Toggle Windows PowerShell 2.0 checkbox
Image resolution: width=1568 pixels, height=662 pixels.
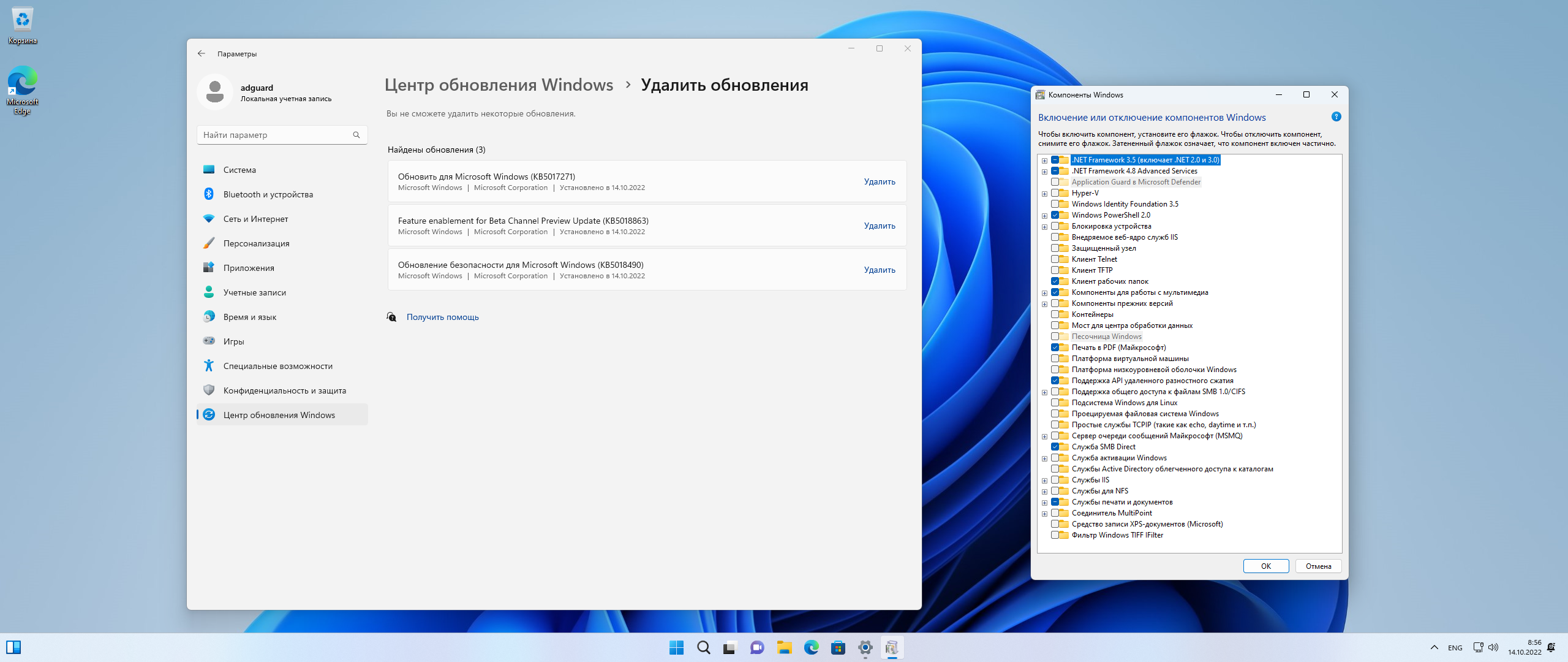tap(1055, 215)
